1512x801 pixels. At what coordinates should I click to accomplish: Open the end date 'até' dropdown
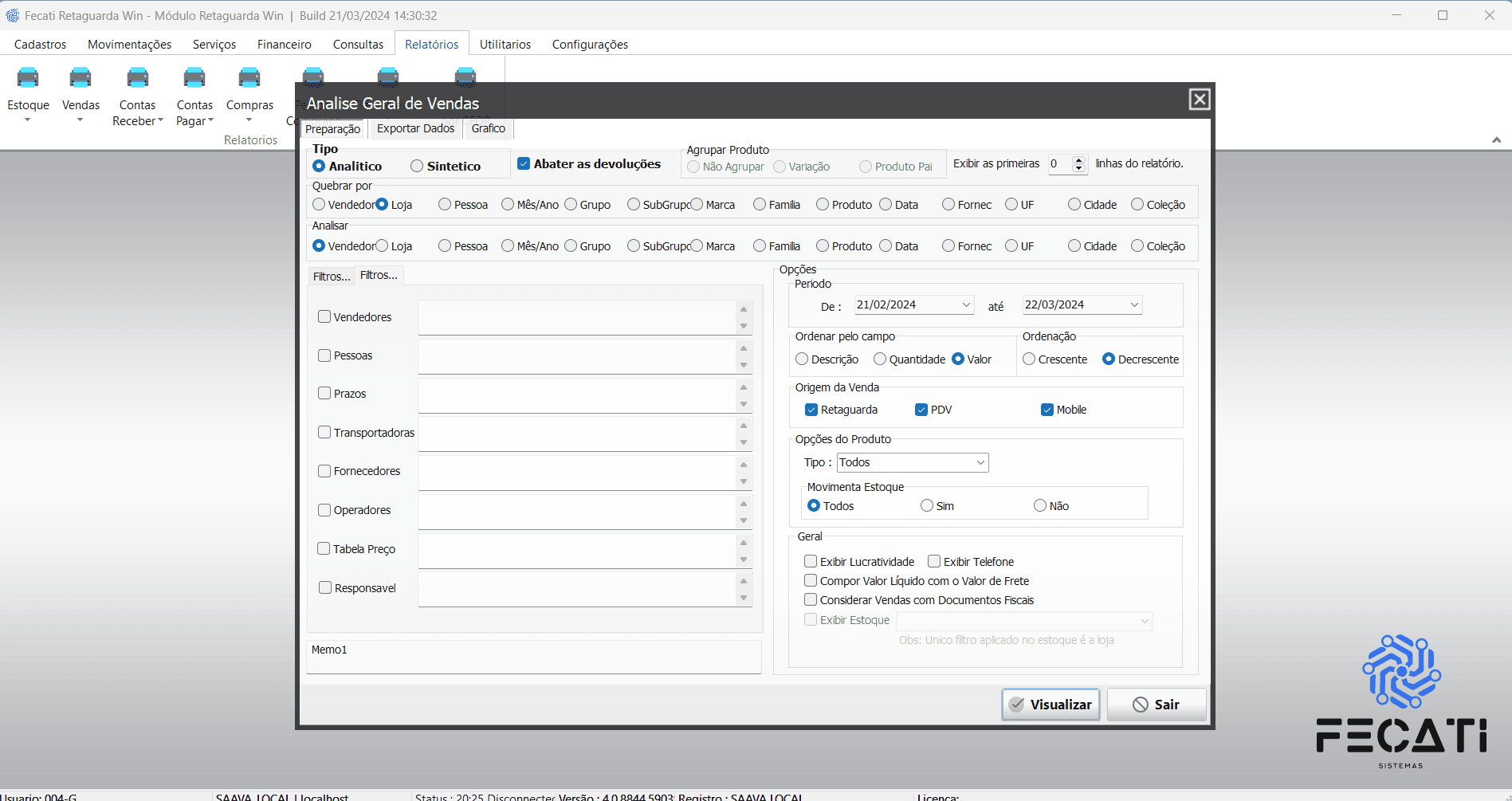[1134, 305]
